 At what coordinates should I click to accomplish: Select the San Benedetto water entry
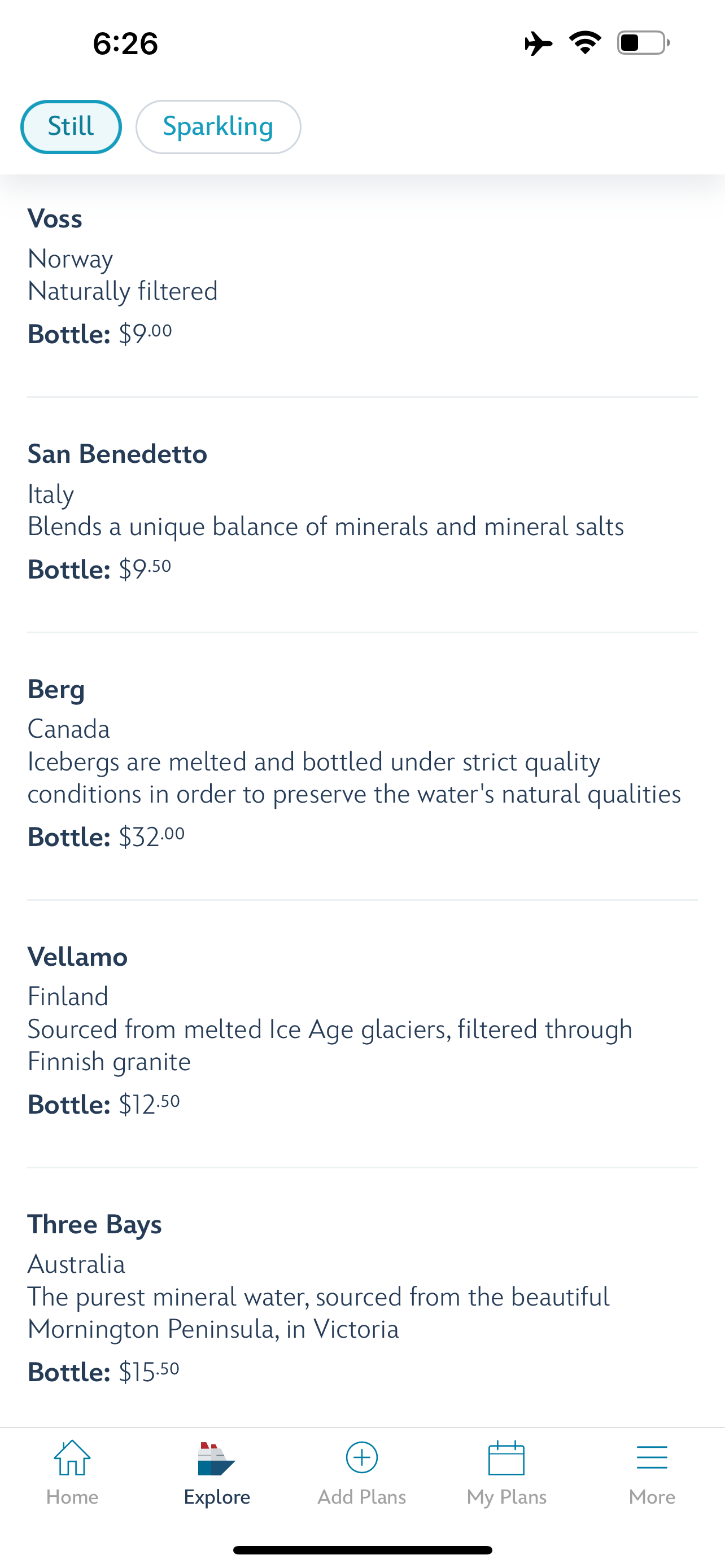[x=117, y=454]
